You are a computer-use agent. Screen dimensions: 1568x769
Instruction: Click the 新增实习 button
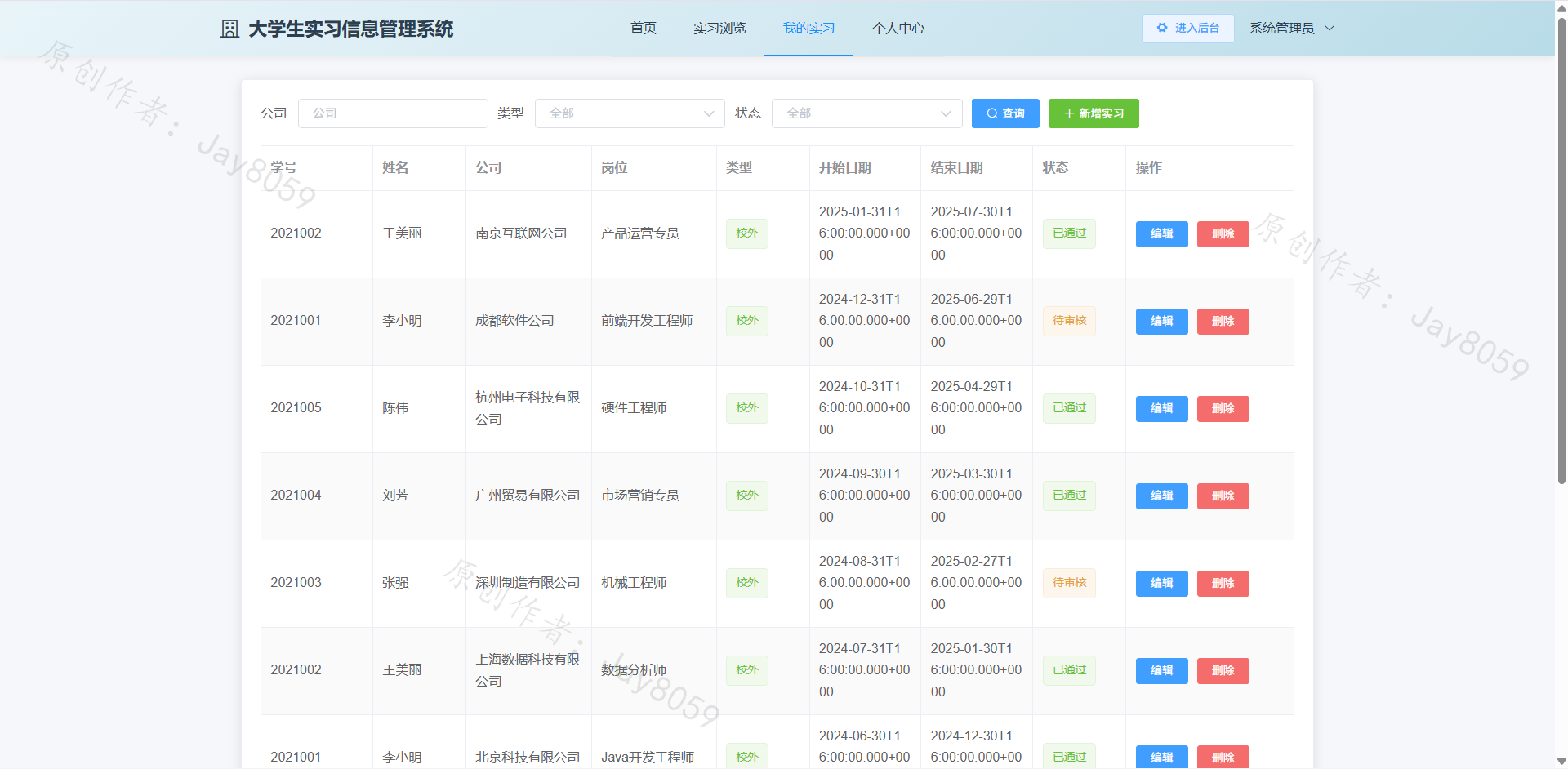click(x=1094, y=113)
